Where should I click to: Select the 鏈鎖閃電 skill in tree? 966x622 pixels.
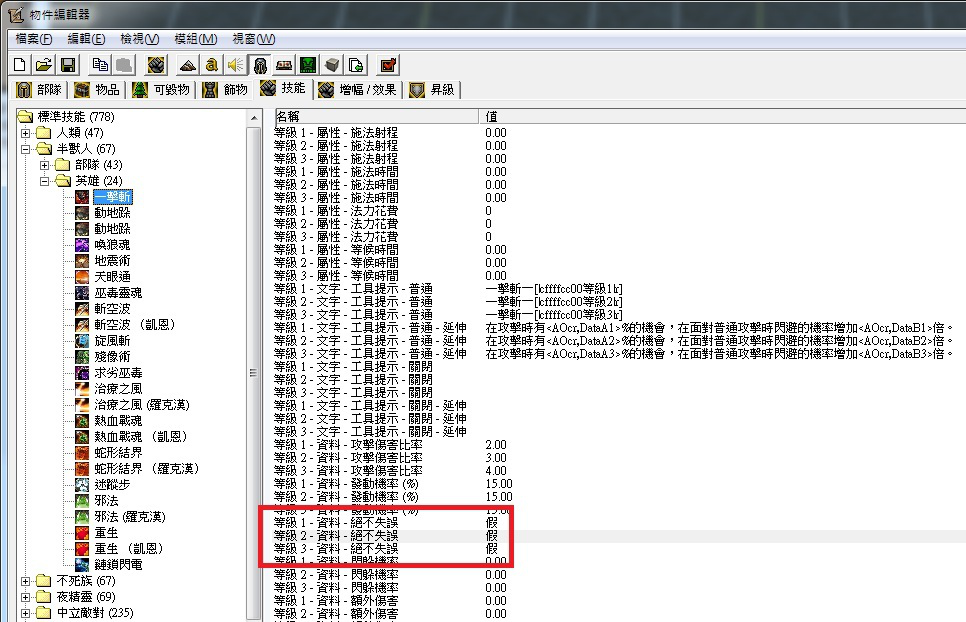(118, 565)
